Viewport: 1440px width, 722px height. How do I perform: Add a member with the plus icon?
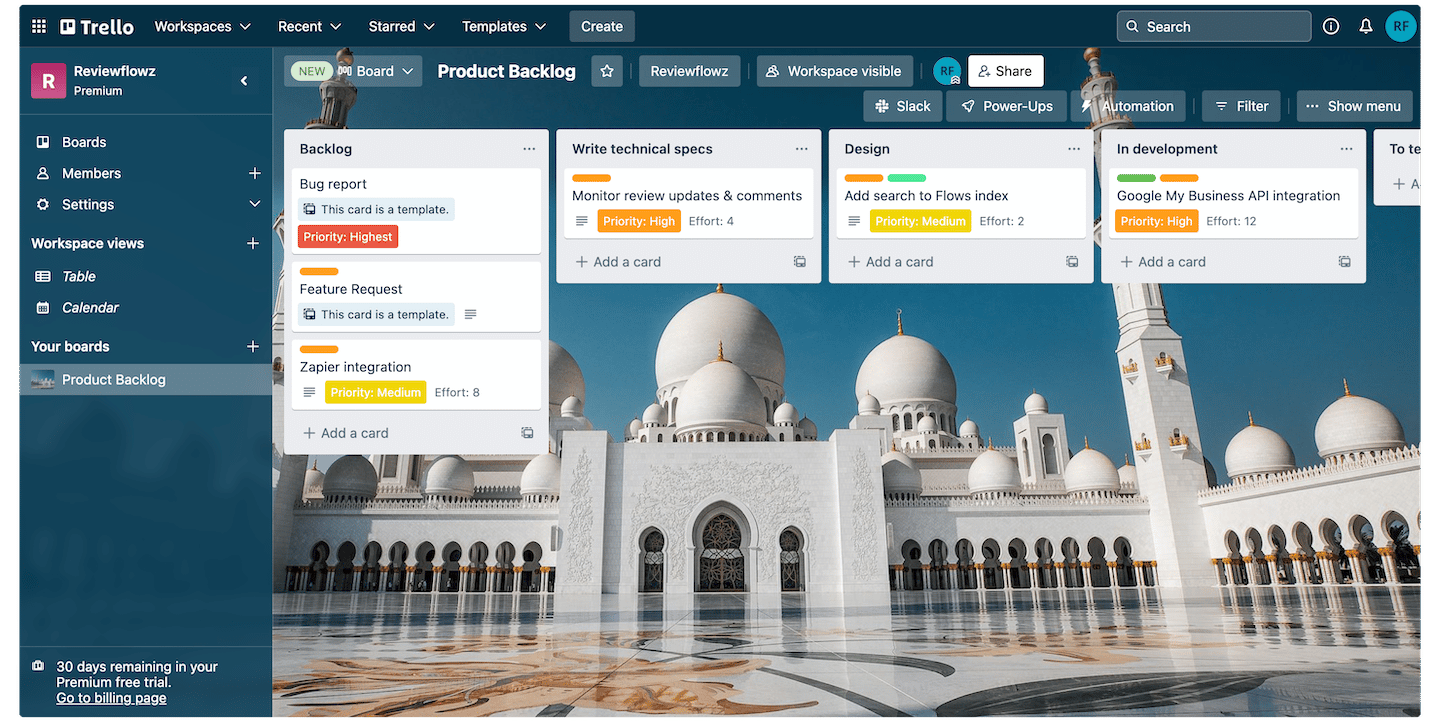pyautogui.click(x=254, y=173)
